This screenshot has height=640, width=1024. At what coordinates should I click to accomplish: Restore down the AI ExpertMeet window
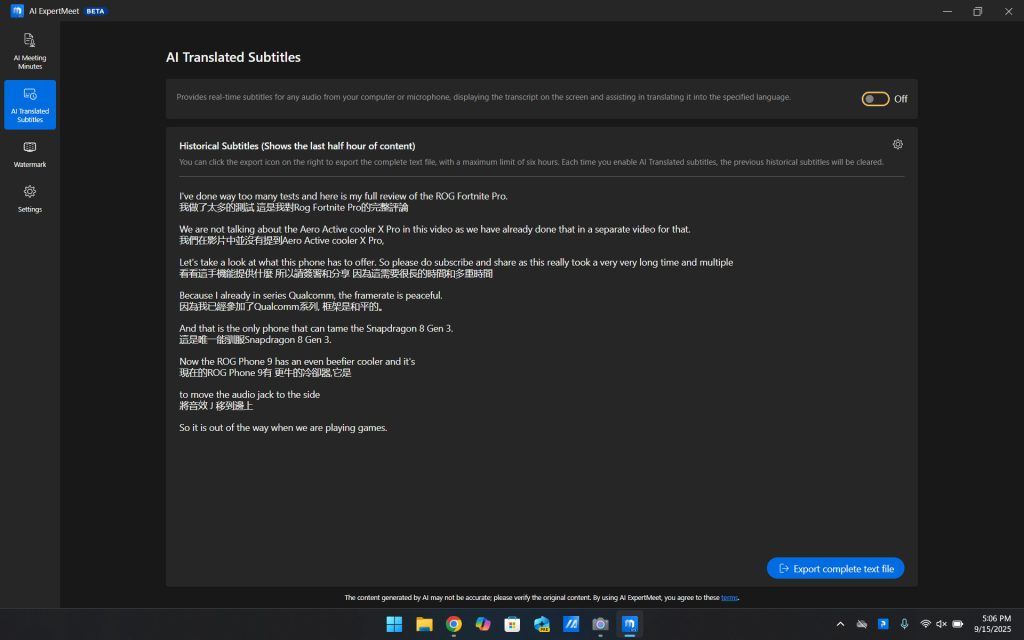click(x=978, y=11)
